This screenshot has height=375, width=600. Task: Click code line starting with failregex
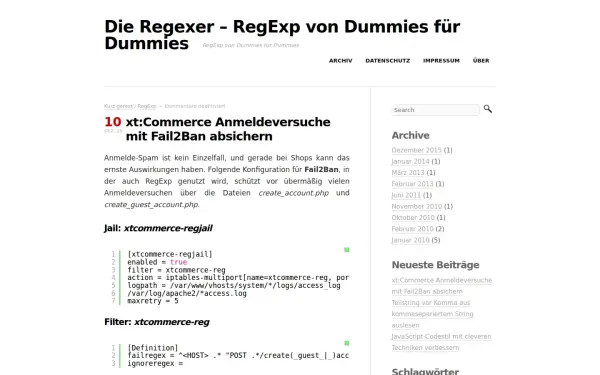pyautogui.click(x=238, y=355)
